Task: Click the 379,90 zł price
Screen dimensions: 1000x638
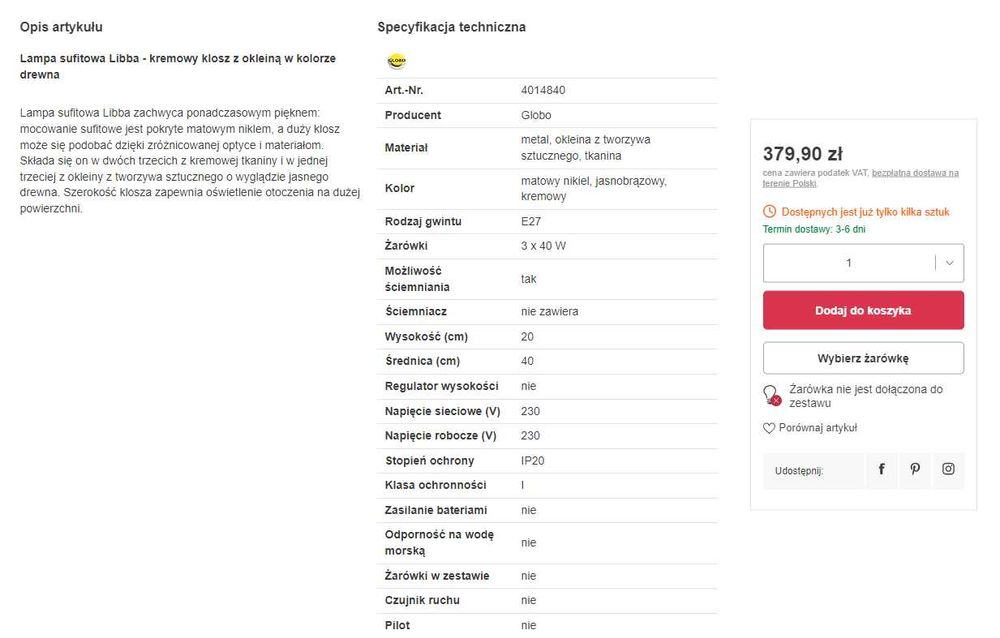Action: [x=802, y=154]
